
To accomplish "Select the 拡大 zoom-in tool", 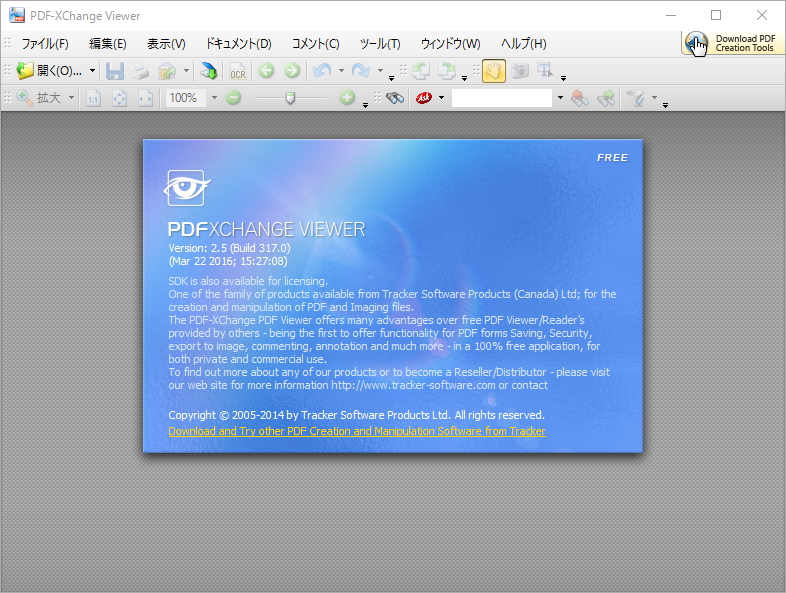I will pos(39,98).
